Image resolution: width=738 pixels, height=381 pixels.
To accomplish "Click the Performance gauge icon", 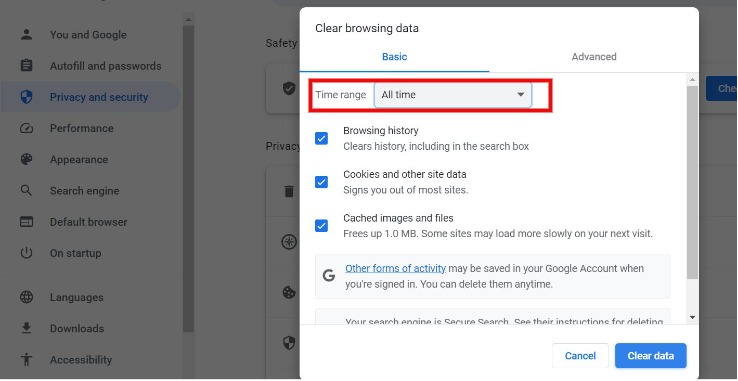I will point(26,128).
